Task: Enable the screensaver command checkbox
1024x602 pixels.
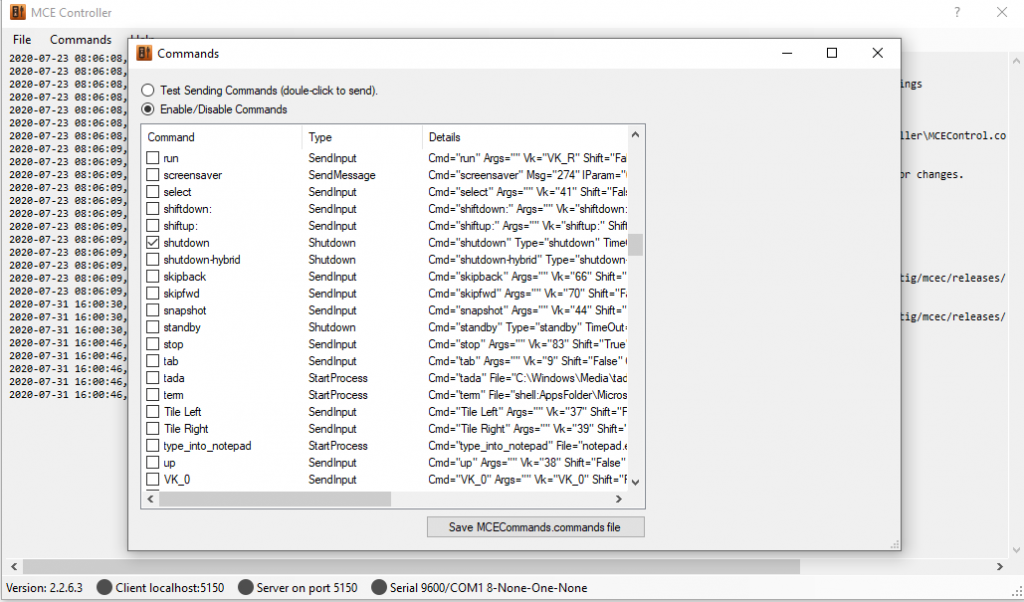Action: click(153, 175)
